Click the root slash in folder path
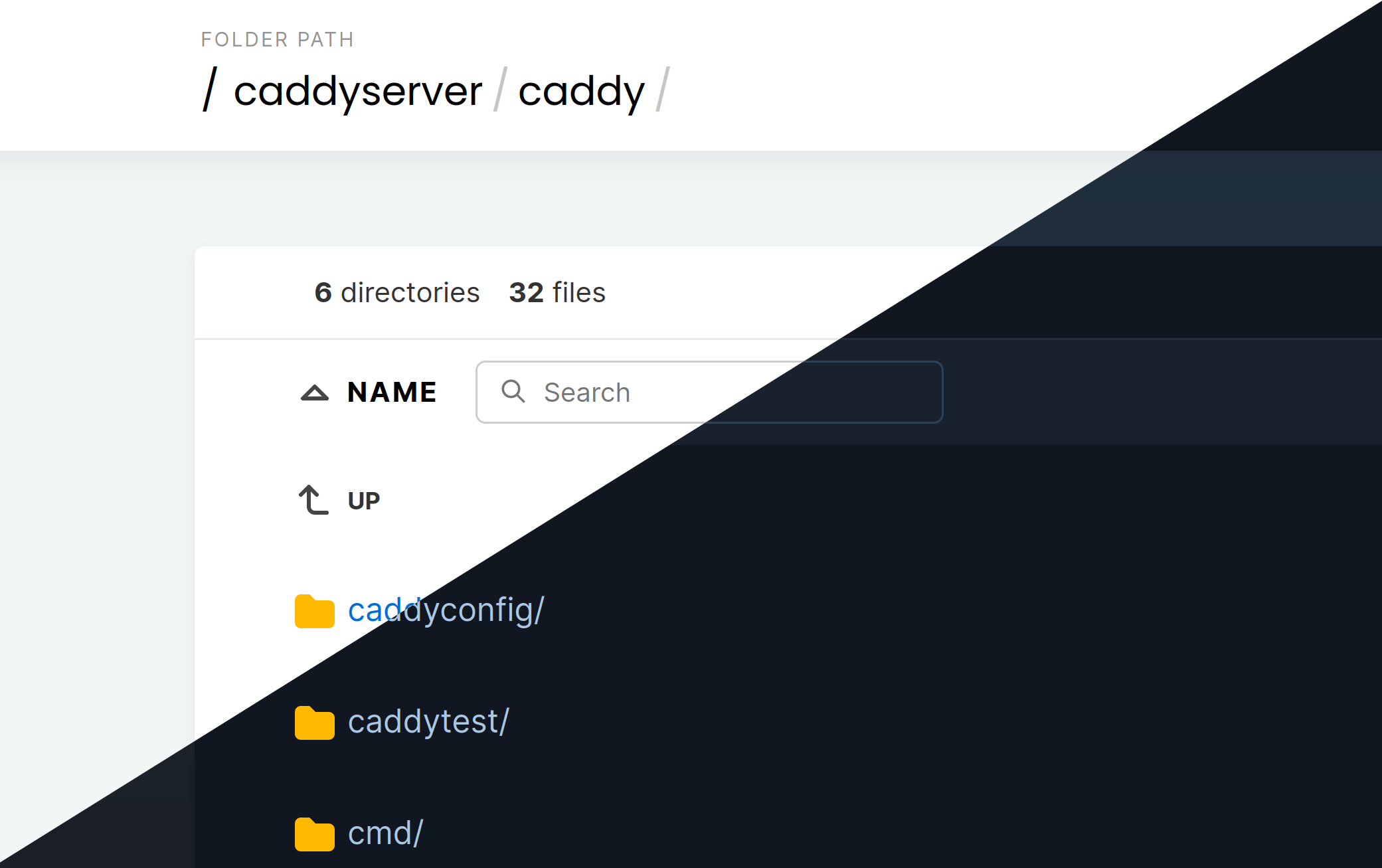 pos(210,90)
